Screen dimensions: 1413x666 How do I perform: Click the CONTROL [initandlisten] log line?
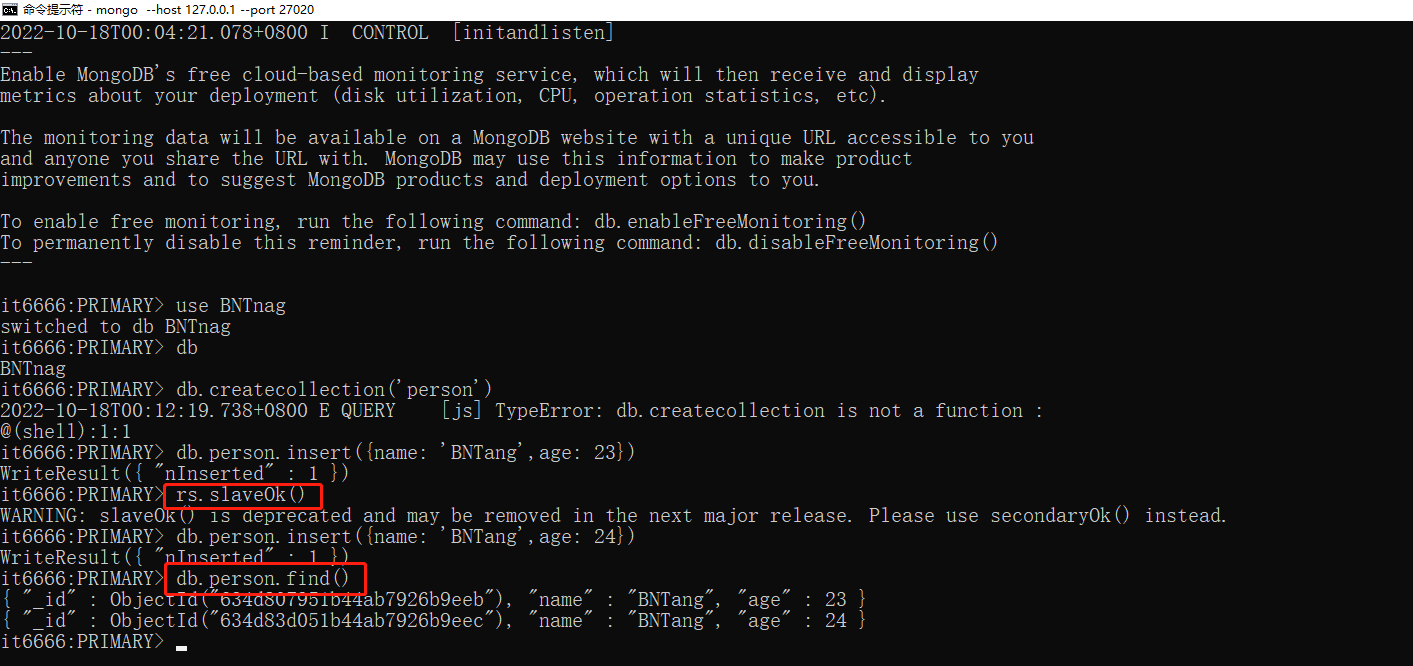[x=307, y=33]
